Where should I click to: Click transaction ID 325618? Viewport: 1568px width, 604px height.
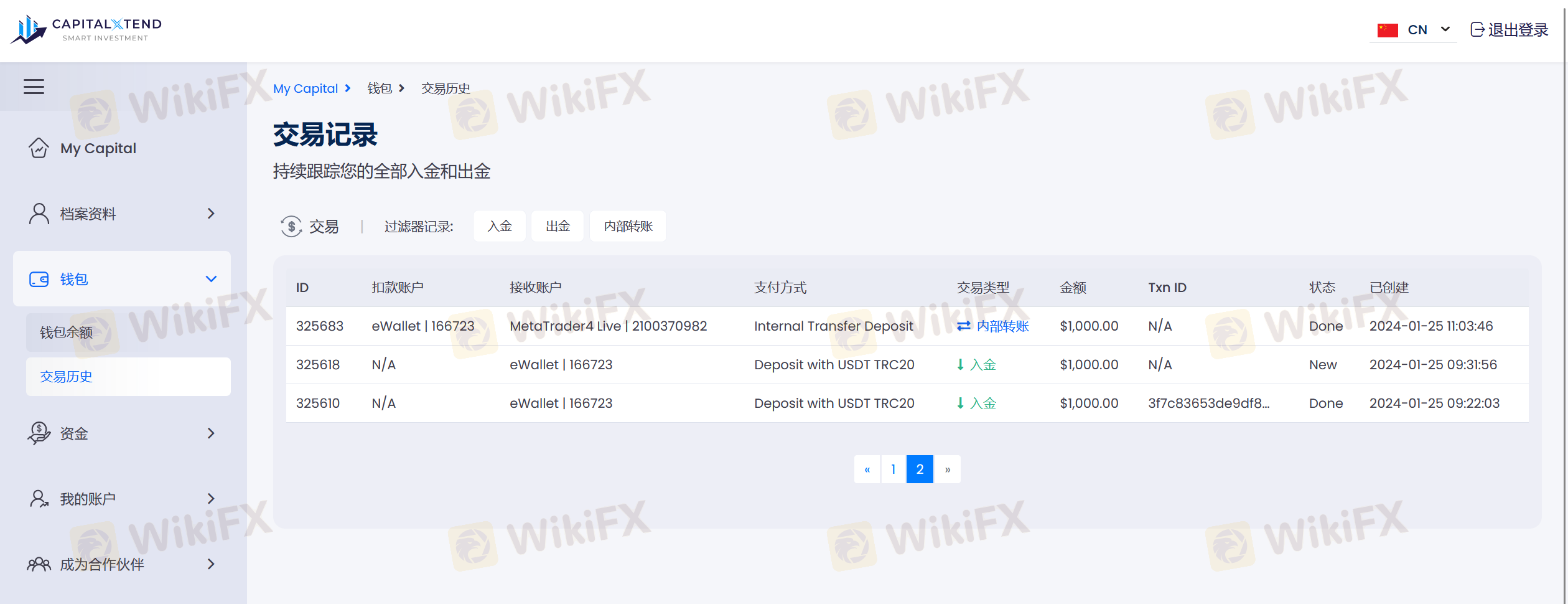[318, 364]
